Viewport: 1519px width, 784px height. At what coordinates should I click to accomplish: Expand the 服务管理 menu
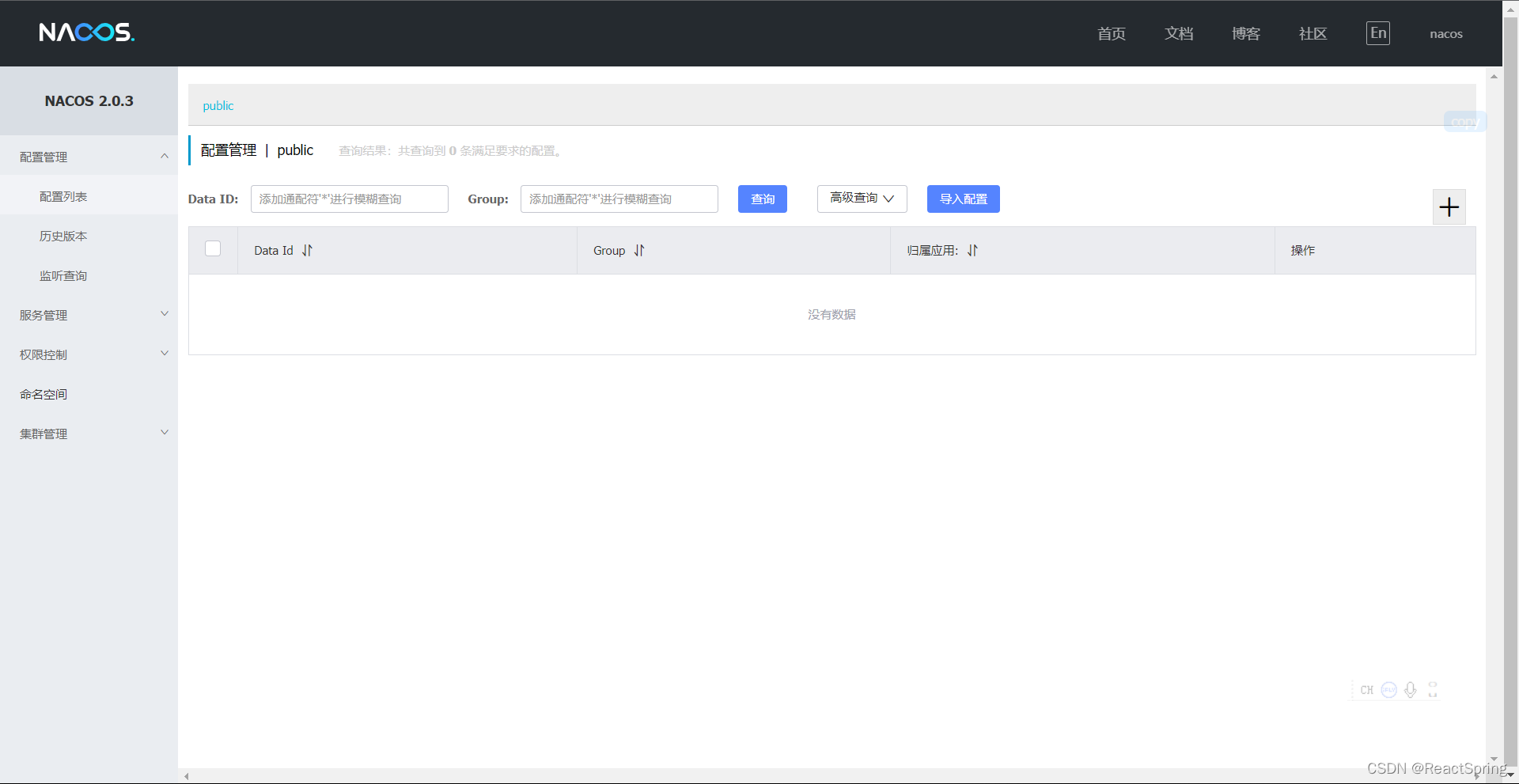pyautogui.click(x=89, y=315)
